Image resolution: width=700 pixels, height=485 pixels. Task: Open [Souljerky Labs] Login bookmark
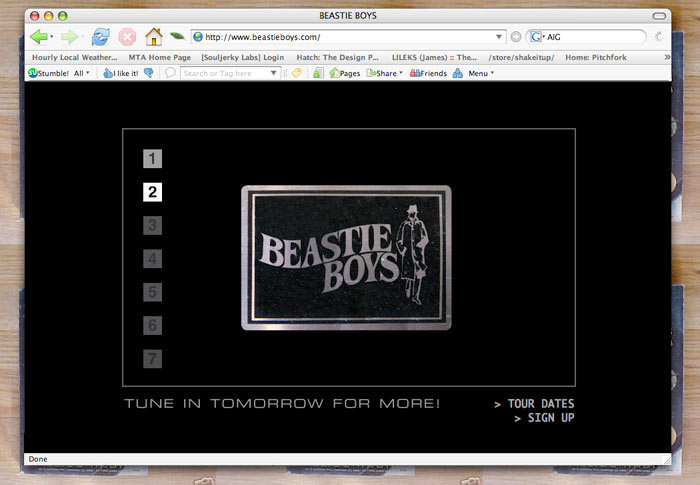click(242, 58)
